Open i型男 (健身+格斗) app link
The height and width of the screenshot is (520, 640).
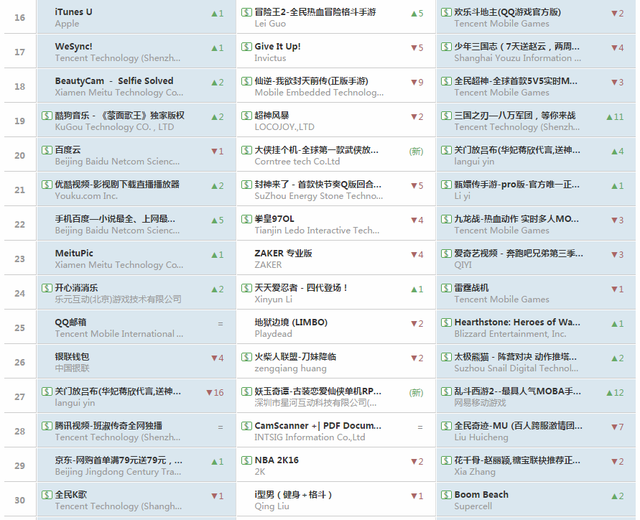tap(293, 495)
